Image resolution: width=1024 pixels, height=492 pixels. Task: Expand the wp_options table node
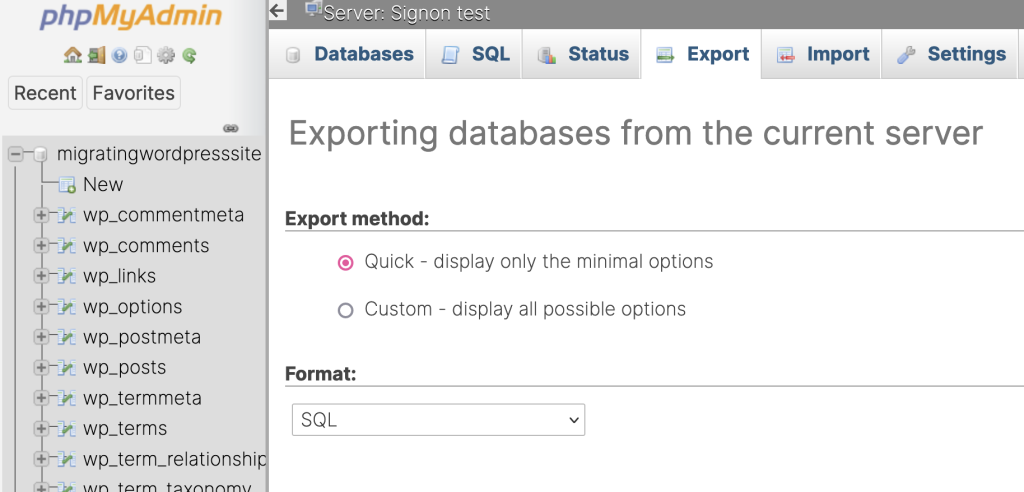tap(40, 306)
